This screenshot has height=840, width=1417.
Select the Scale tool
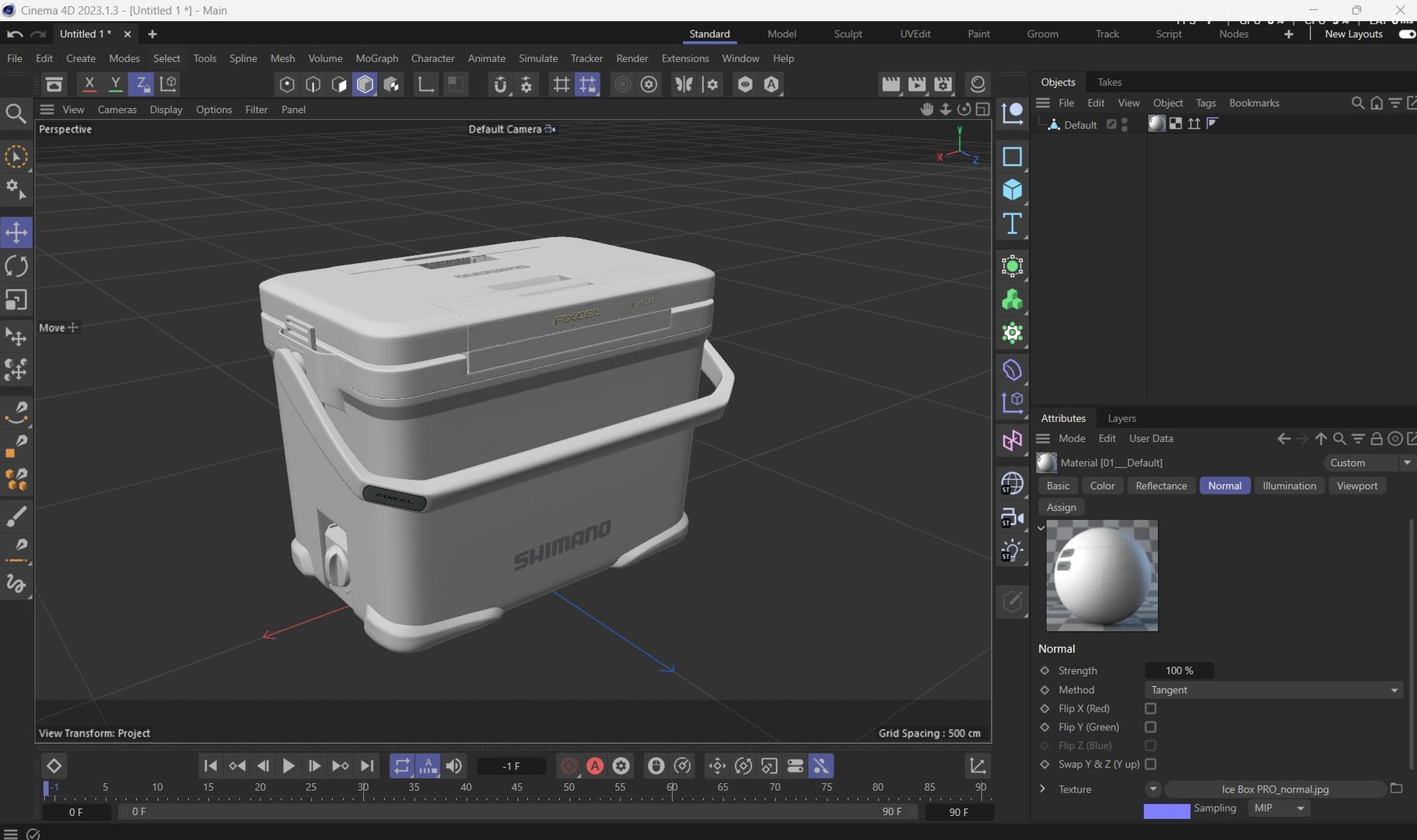16,299
